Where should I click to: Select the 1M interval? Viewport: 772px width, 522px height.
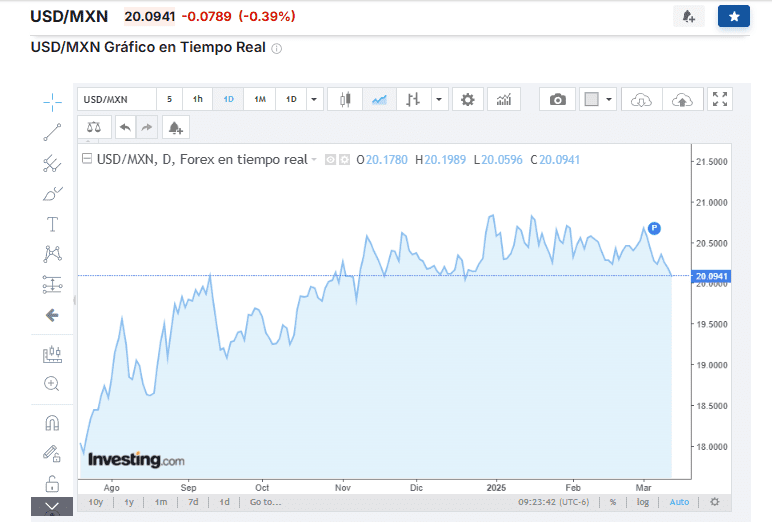(x=260, y=99)
